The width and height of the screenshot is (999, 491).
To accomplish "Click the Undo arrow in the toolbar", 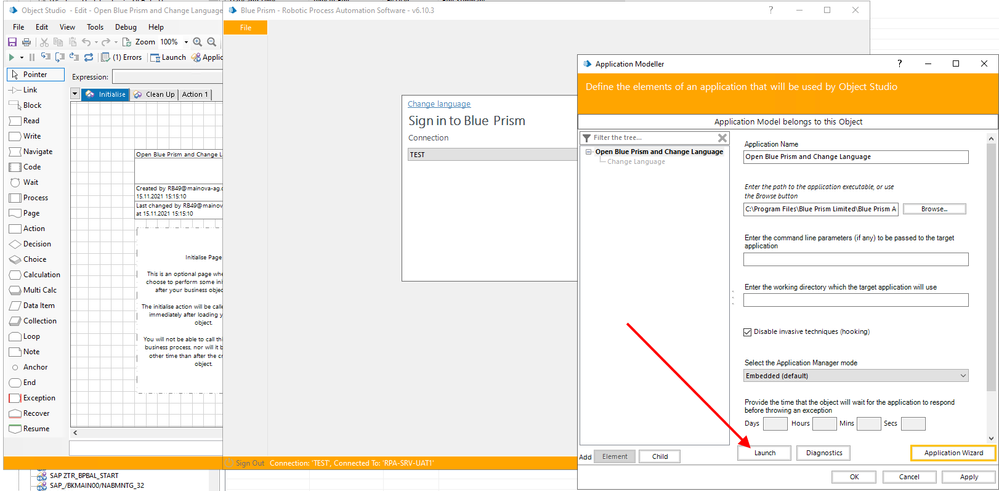I will [x=86, y=42].
